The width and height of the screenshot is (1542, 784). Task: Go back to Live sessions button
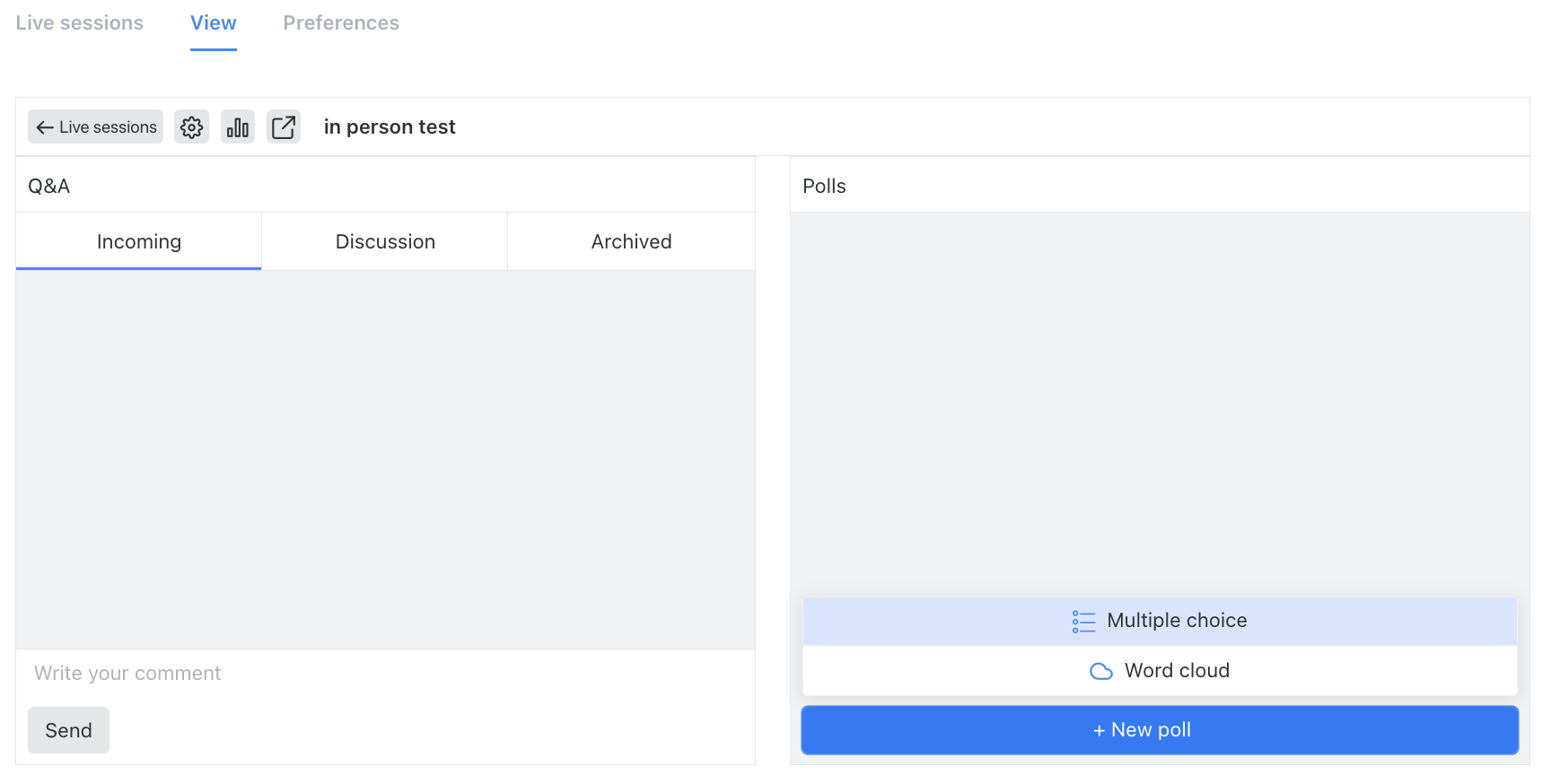click(x=96, y=127)
